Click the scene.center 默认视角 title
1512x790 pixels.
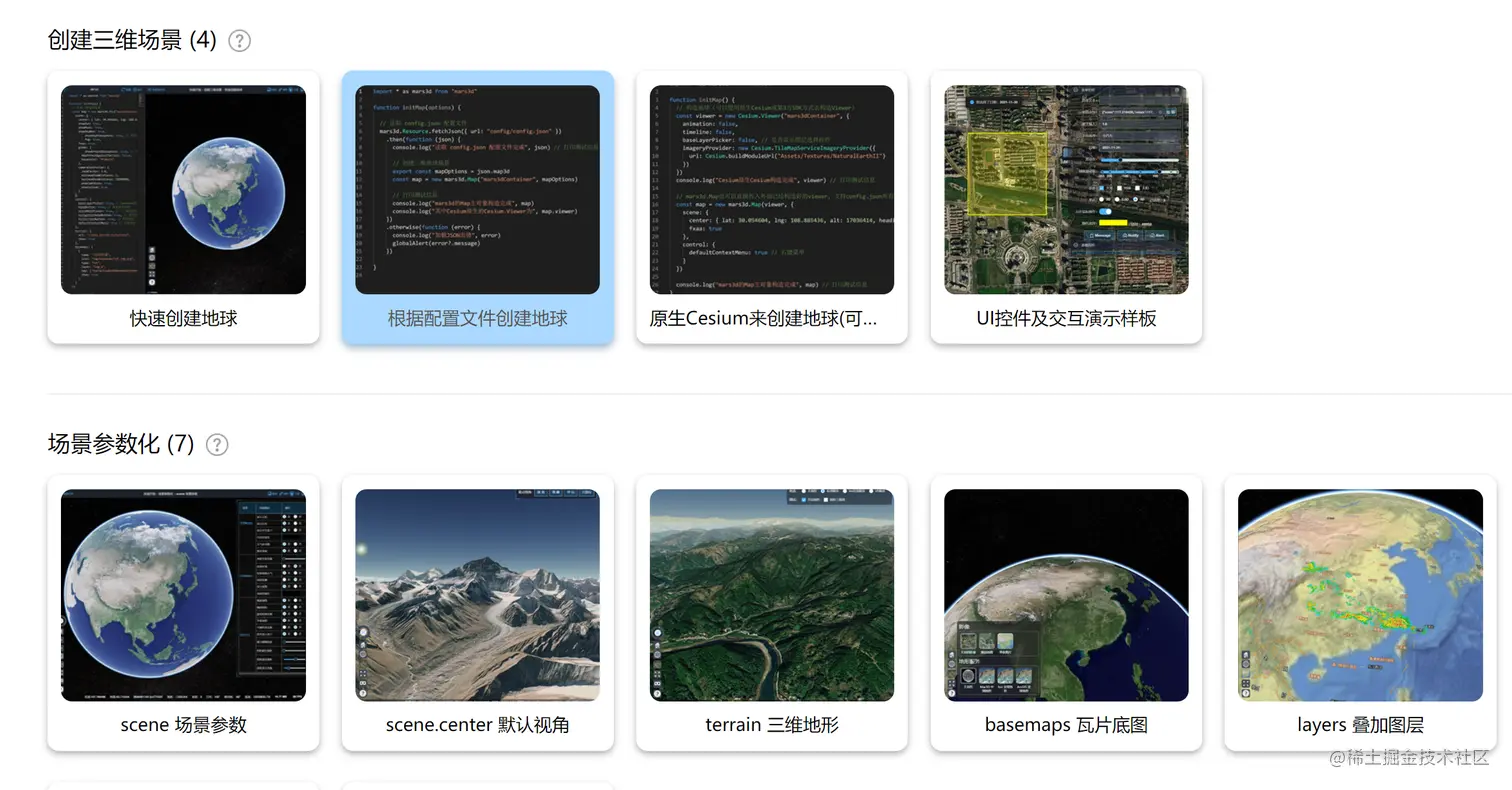click(x=478, y=725)
